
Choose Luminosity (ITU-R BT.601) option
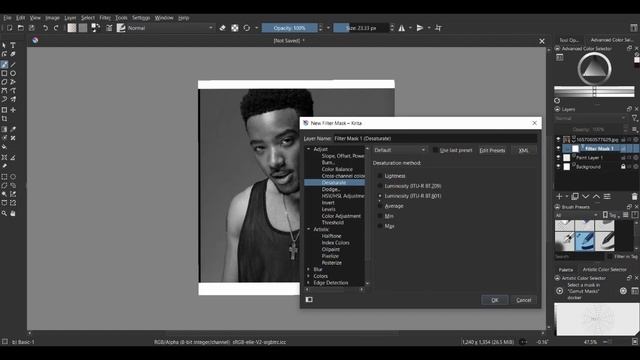409,196
